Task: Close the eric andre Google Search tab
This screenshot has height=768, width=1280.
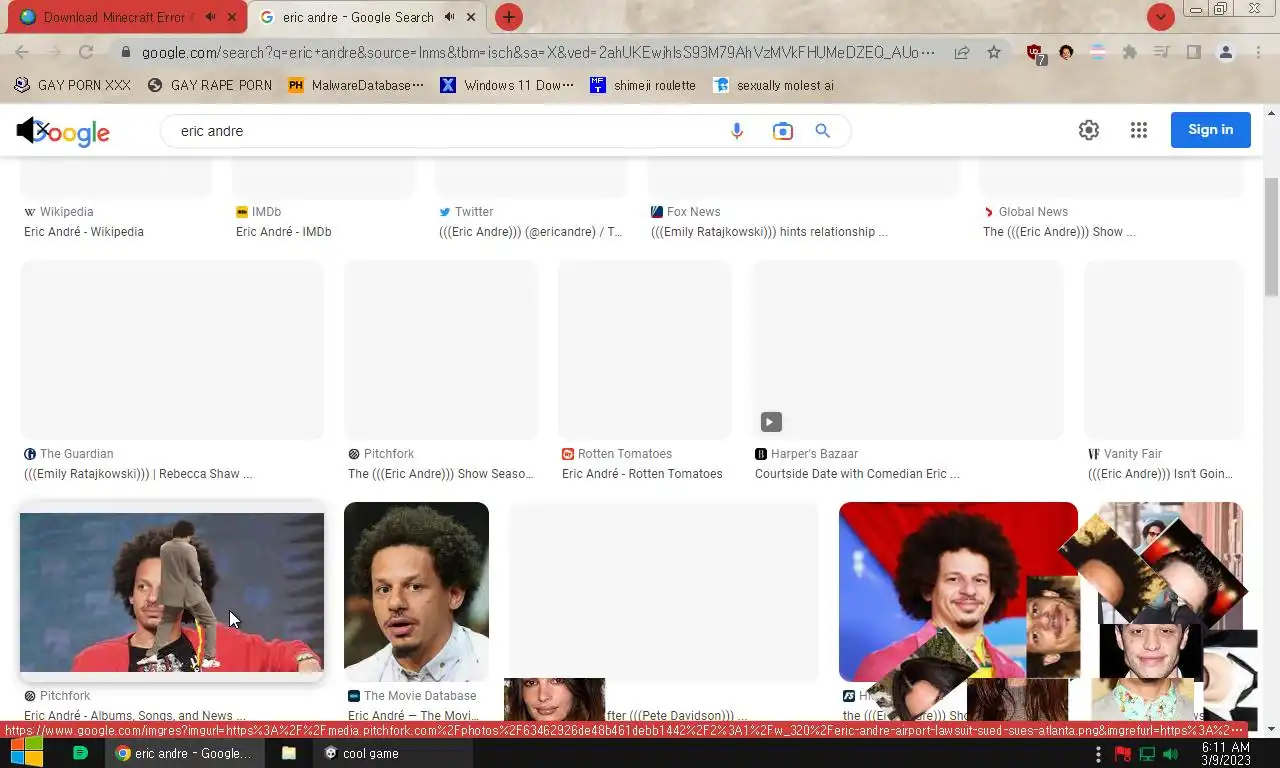Action: pyautogui.click(x=471, y=17)
